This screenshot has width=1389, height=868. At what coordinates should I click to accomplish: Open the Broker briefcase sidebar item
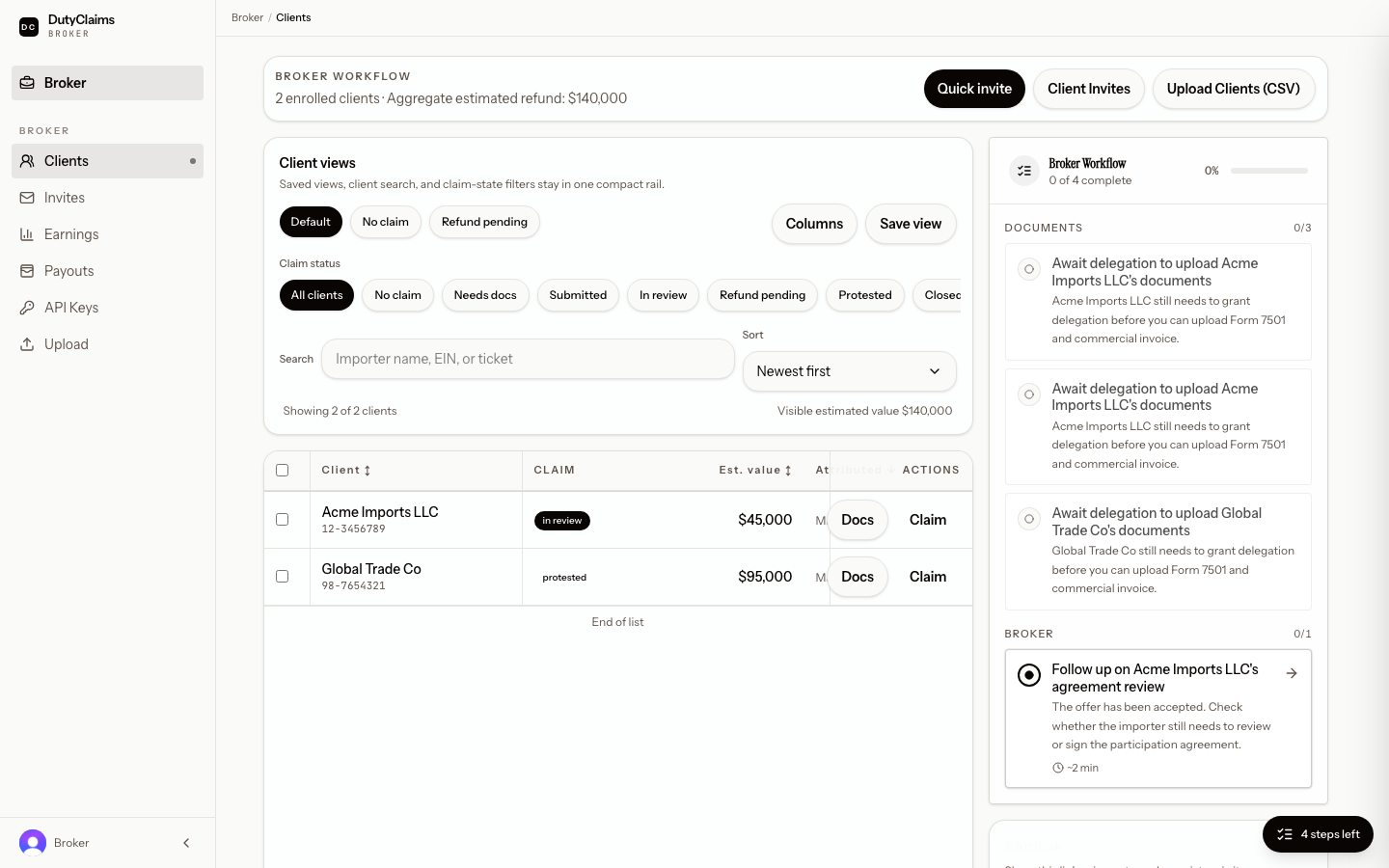click(x=107, y=83)
